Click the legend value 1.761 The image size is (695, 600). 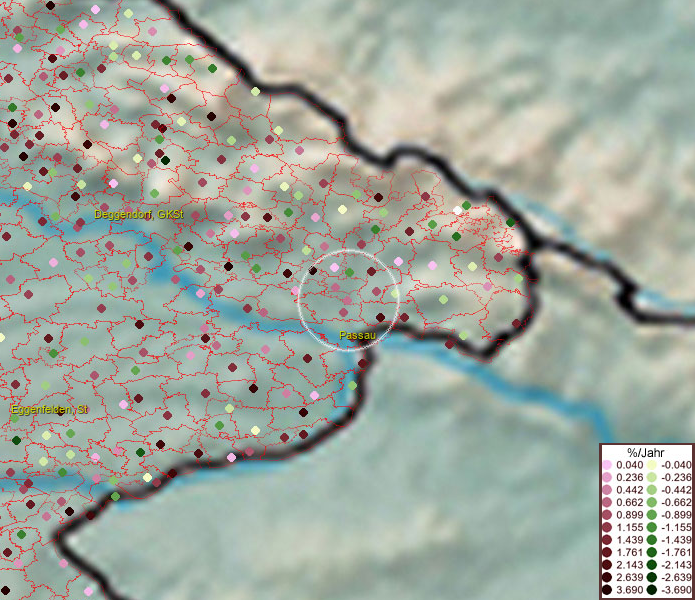(630, 552)
